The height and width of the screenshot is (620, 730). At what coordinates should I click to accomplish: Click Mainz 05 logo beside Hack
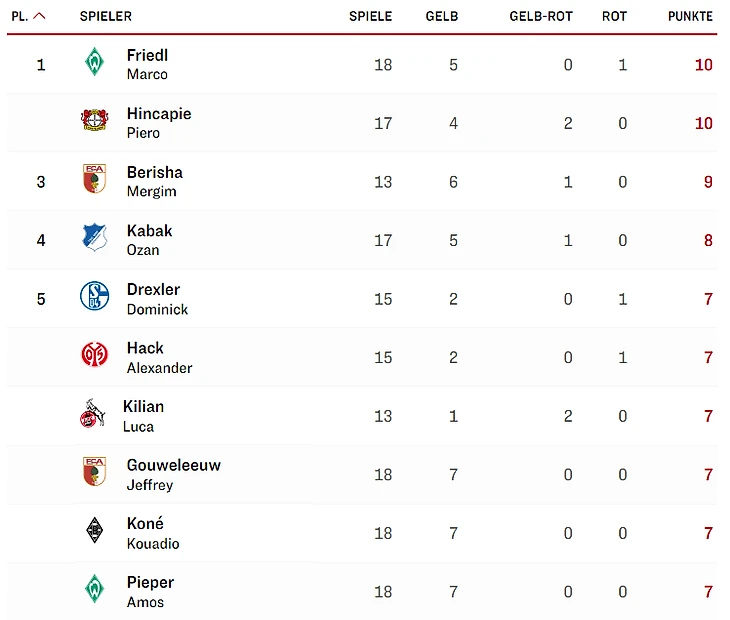pos(94,355)
